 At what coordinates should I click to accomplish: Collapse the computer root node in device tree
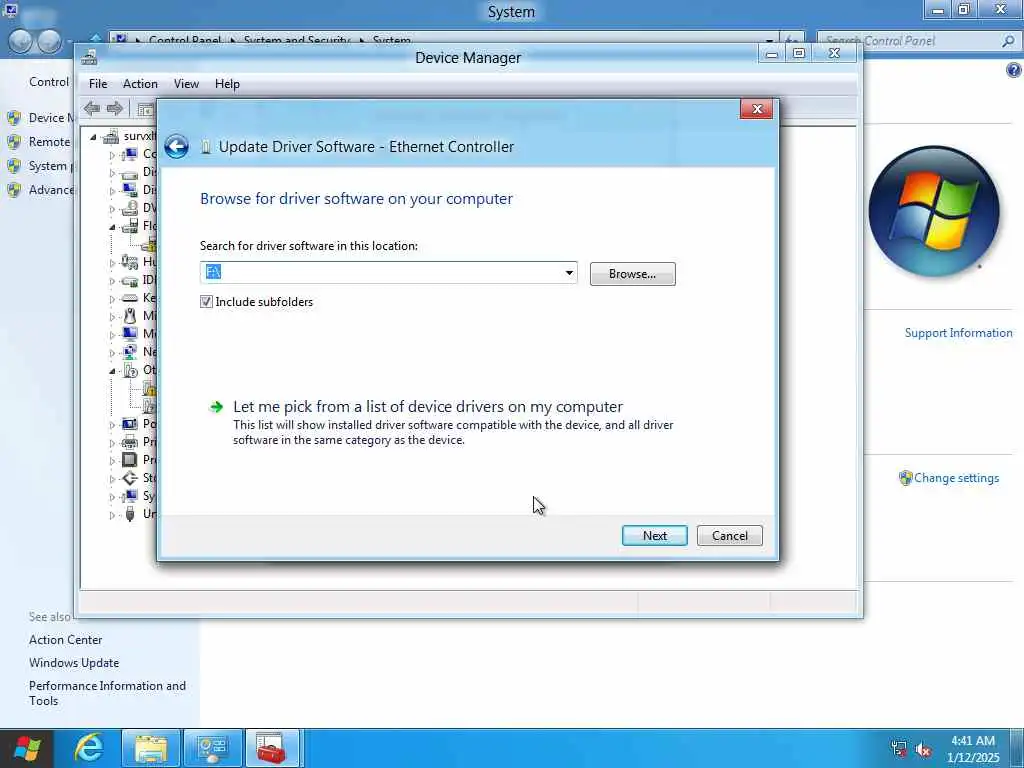point(93,136)
